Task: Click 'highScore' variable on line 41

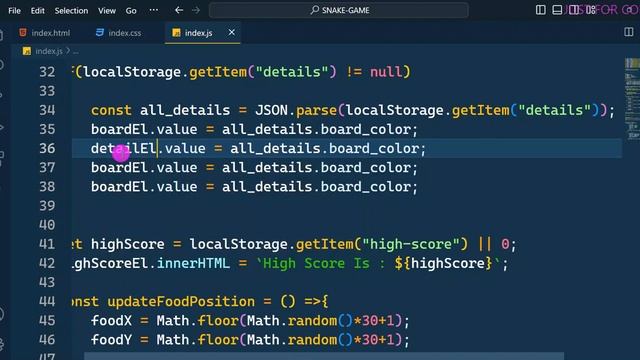Action: click(x=128, y=244)
